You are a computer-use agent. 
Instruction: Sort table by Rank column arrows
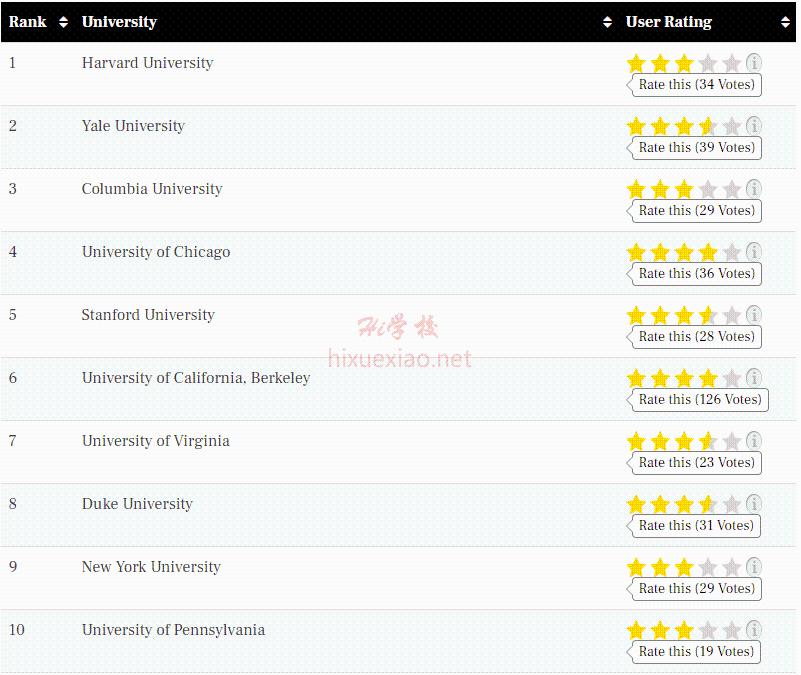click(x=63, y=22)
